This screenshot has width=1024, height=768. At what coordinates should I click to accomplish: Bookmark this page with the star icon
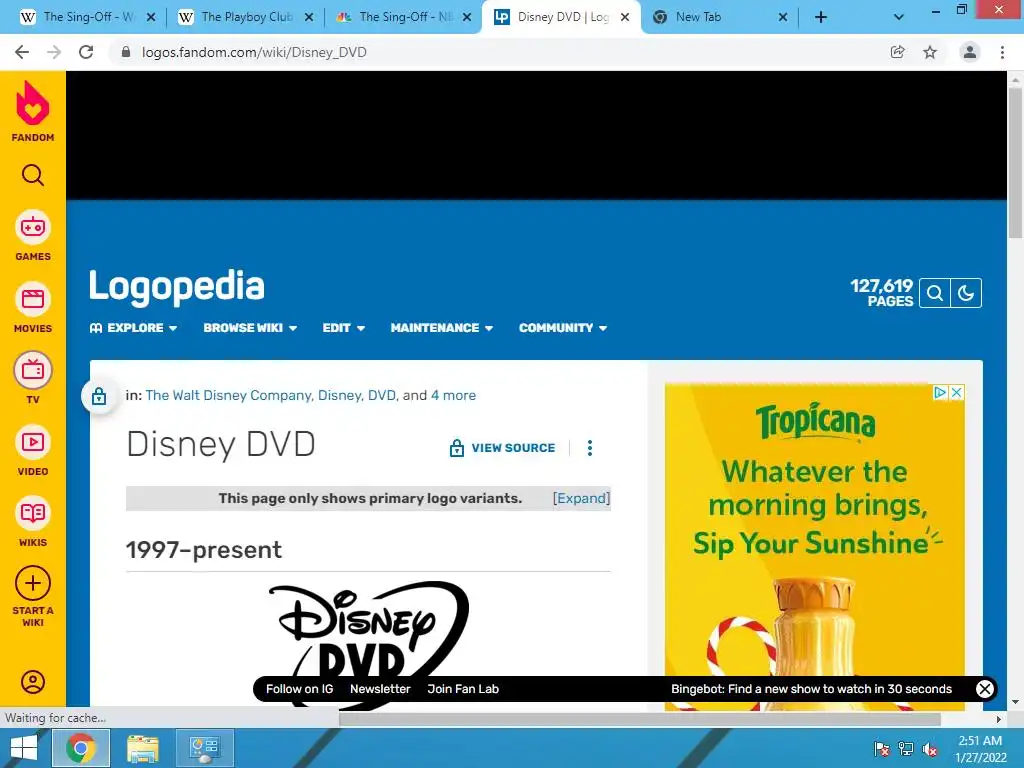pos(930,52)
